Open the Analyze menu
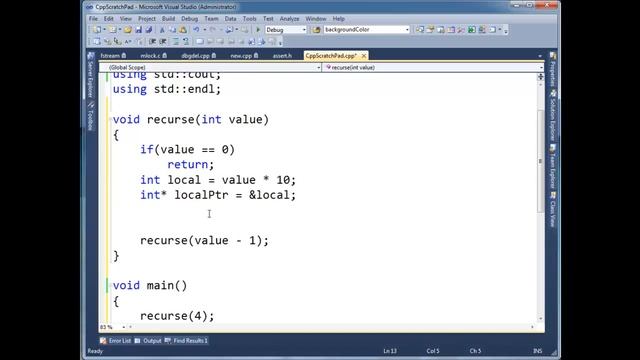Image resolution: width=640 pixels, height=360 pixels. pyautogui.click(x=289, y=19)
